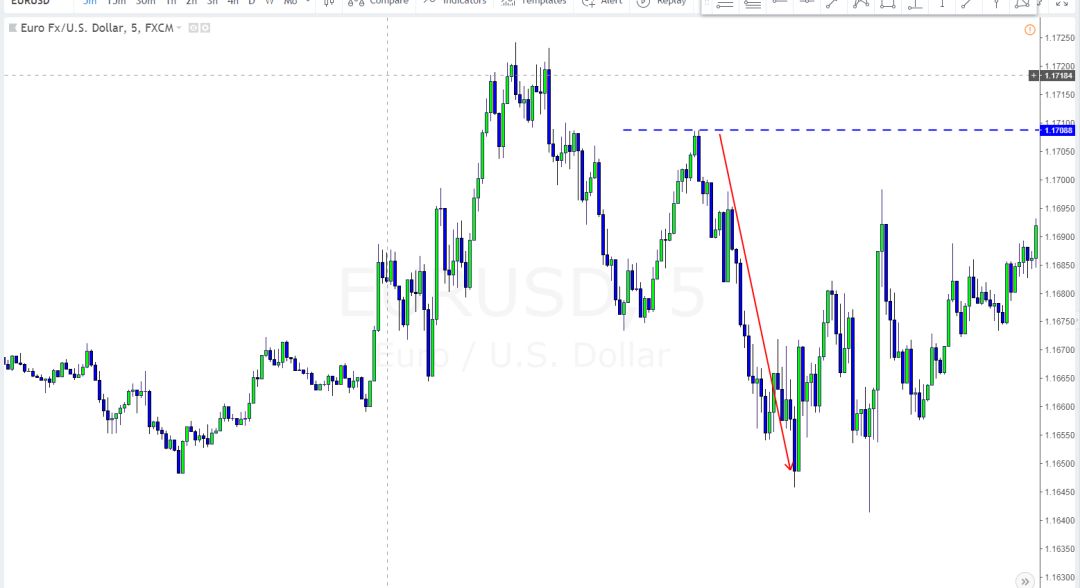Screen dimensions: 1080x588
Task: Create an Alert from toolbar
Action: click(x=602, y=3)
